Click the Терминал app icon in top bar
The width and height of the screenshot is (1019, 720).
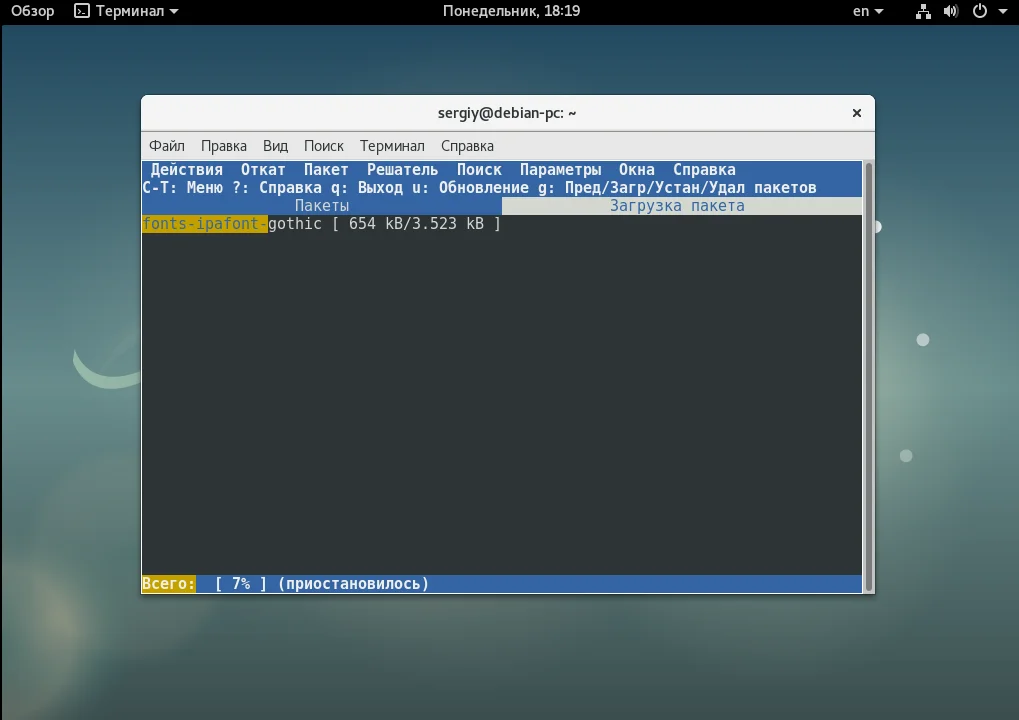coord(82,11)
